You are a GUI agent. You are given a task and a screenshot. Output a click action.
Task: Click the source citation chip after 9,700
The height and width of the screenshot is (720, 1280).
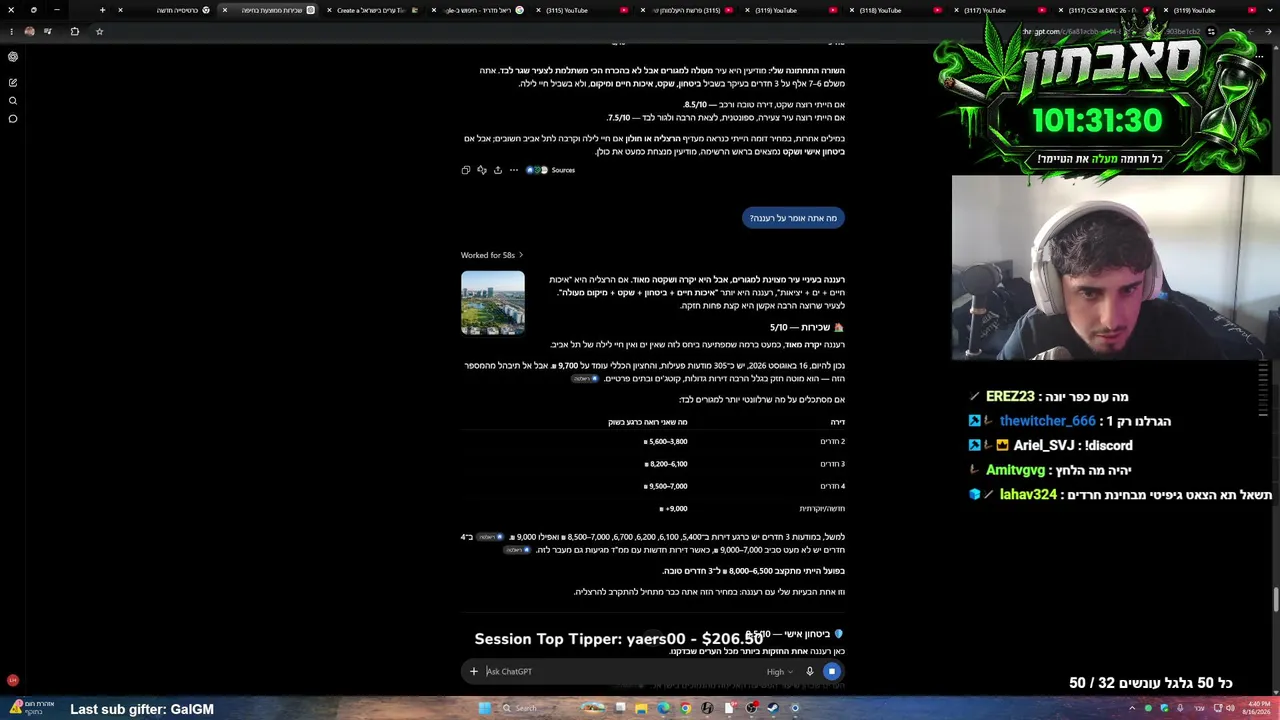point(585,379)
